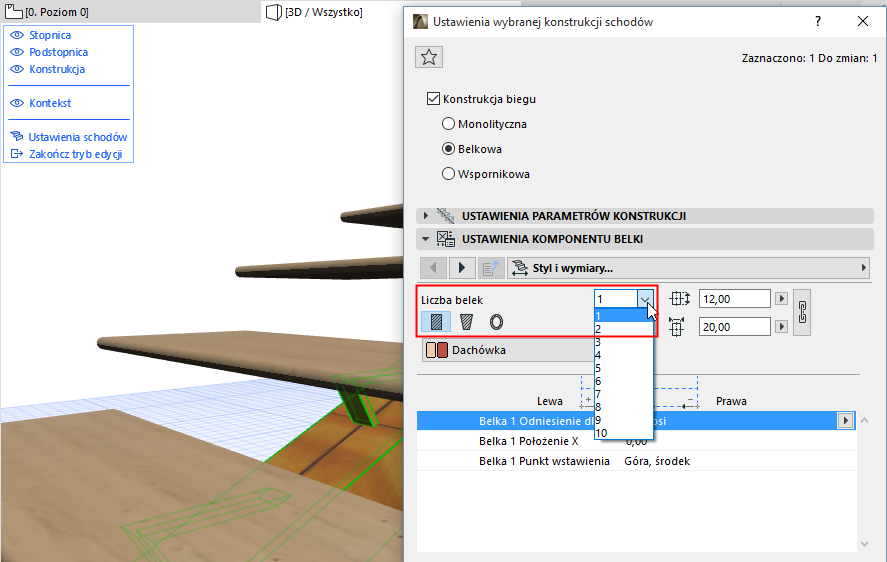Click the beam height input 20,00
The width and height of the screenshot is (887, 562).
click(734, 327)
